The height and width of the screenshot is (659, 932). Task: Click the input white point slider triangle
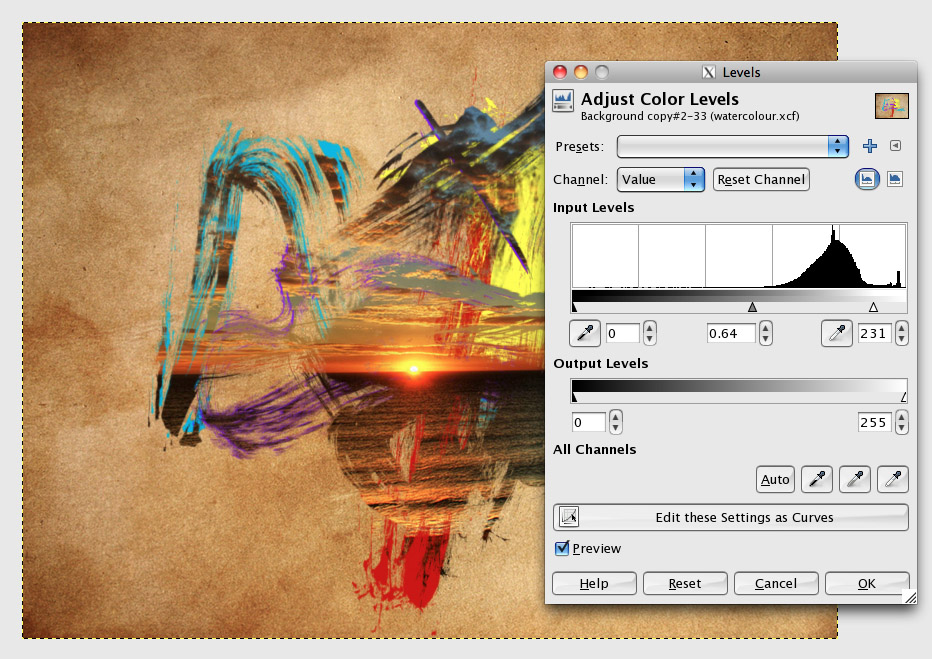click(x=873, y=307)
